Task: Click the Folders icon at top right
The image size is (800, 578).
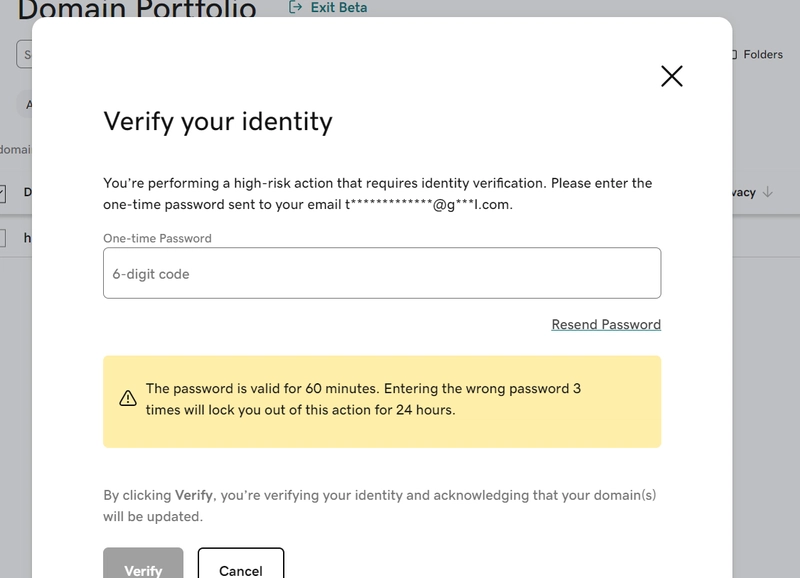Action: click(x=734, y=55)
